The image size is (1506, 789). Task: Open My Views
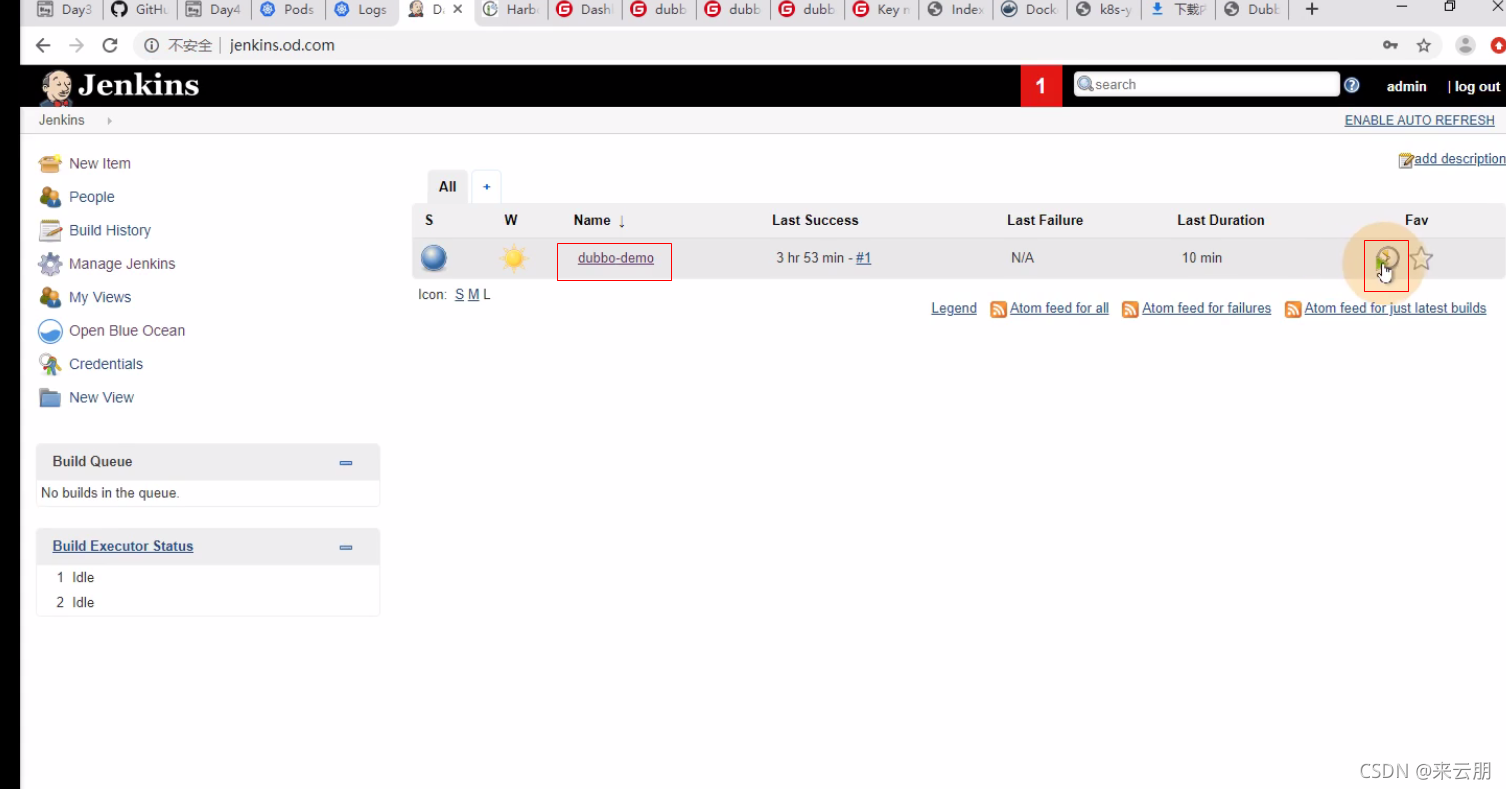point(100,297)
